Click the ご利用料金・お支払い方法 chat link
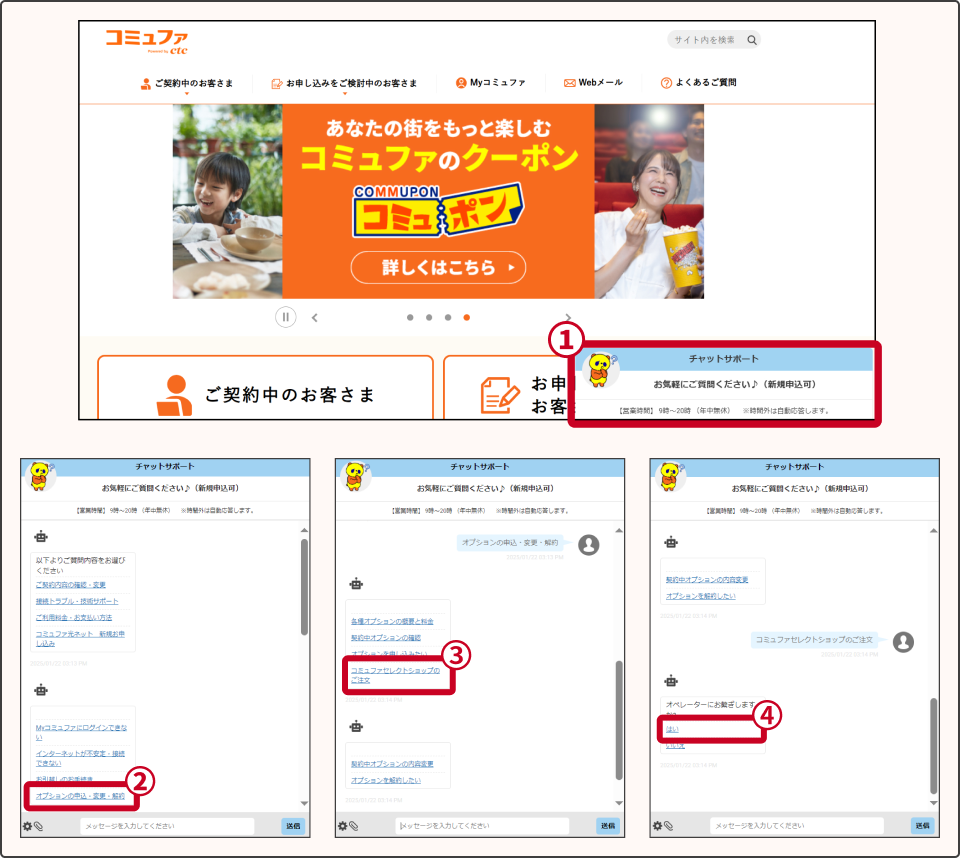 click(73, 617)
